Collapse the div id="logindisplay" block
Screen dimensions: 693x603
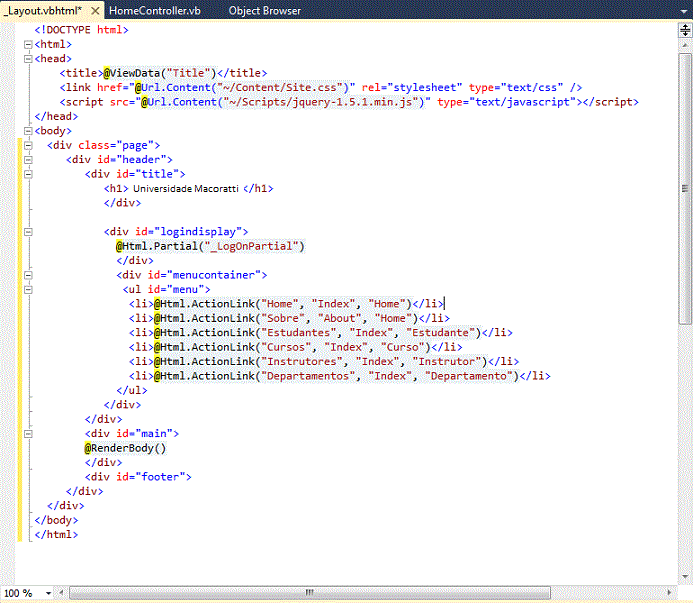click(x=28, y=232)
